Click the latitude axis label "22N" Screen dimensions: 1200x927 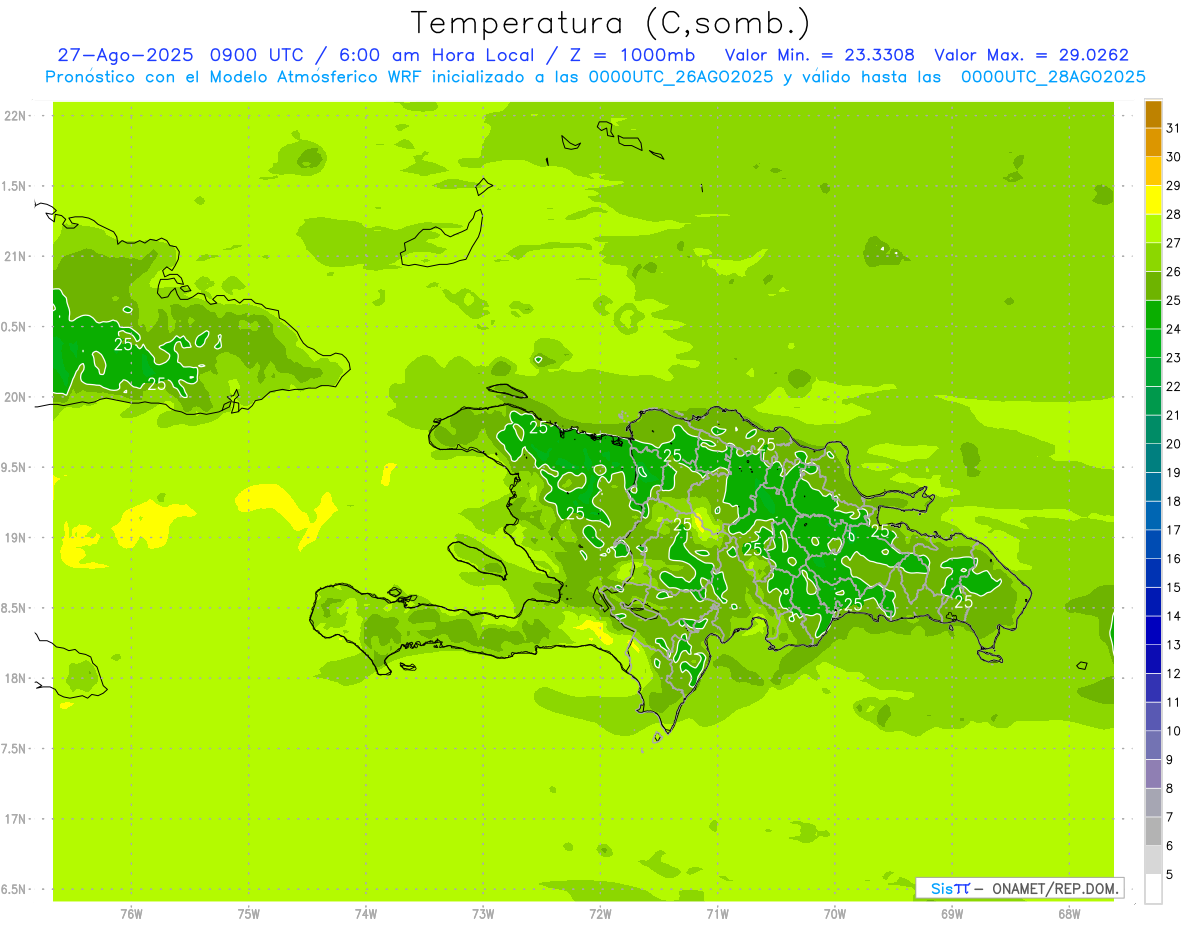coord(14,116)
